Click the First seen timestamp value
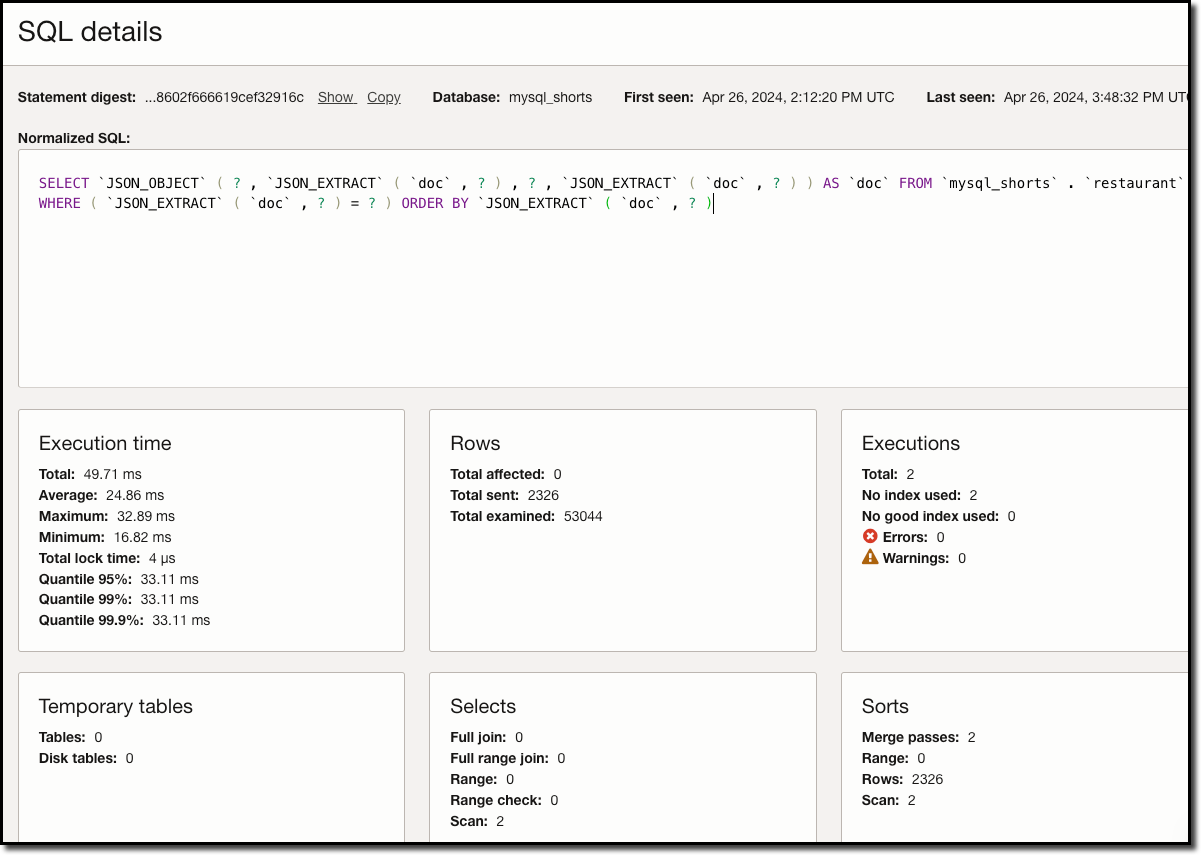This screenshot has height=855, width=1201. (x=797, y=97)
